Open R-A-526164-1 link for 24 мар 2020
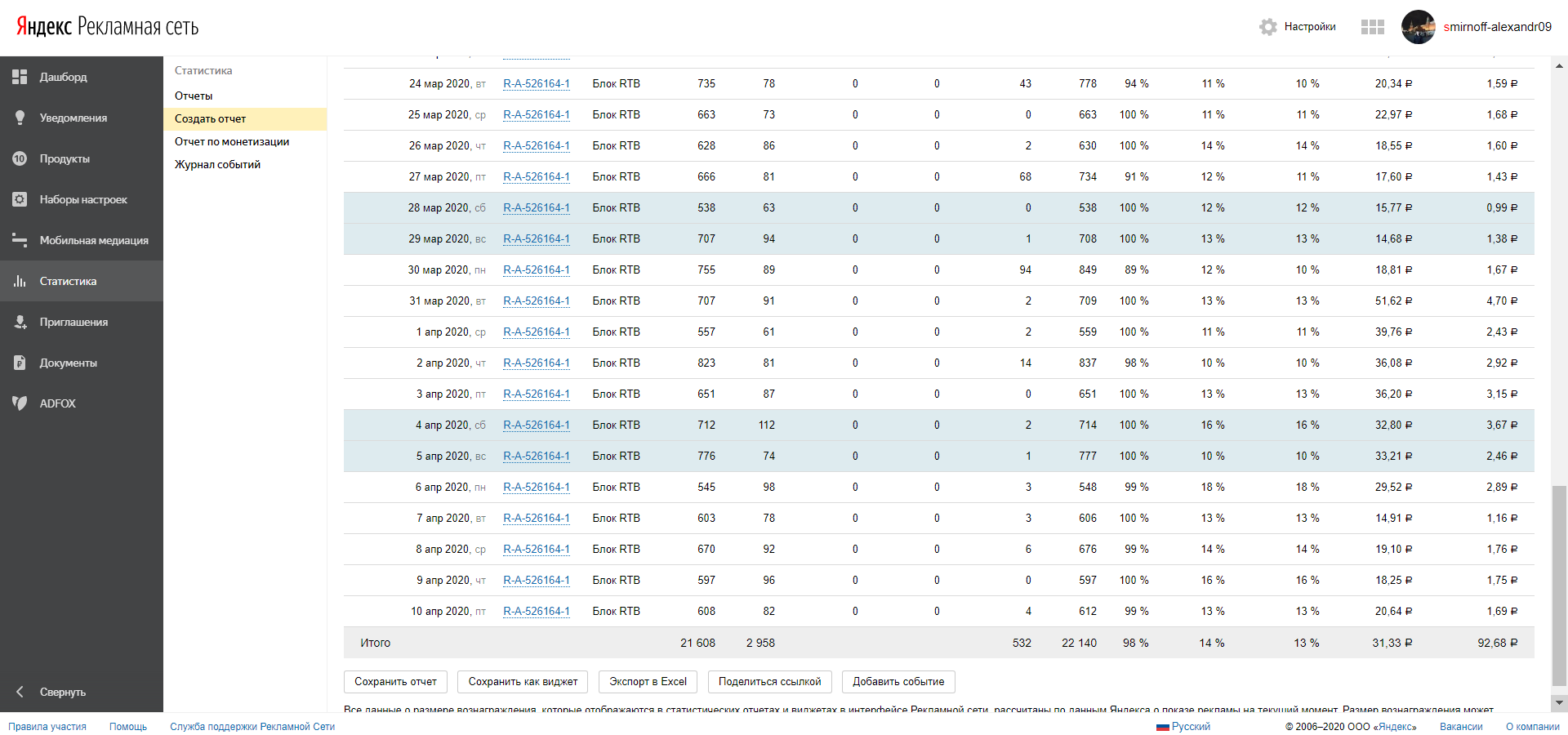1568x735 pixels. 537,83
